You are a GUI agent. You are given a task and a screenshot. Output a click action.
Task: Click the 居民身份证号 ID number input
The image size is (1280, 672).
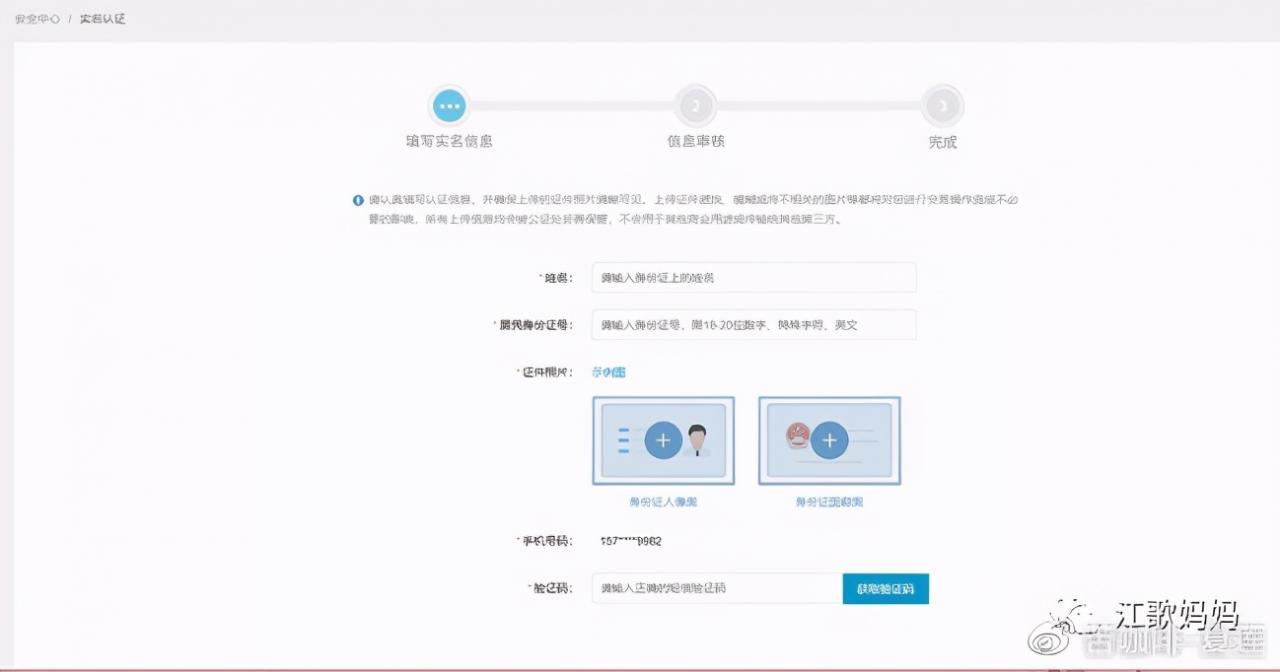coord(754,324)
